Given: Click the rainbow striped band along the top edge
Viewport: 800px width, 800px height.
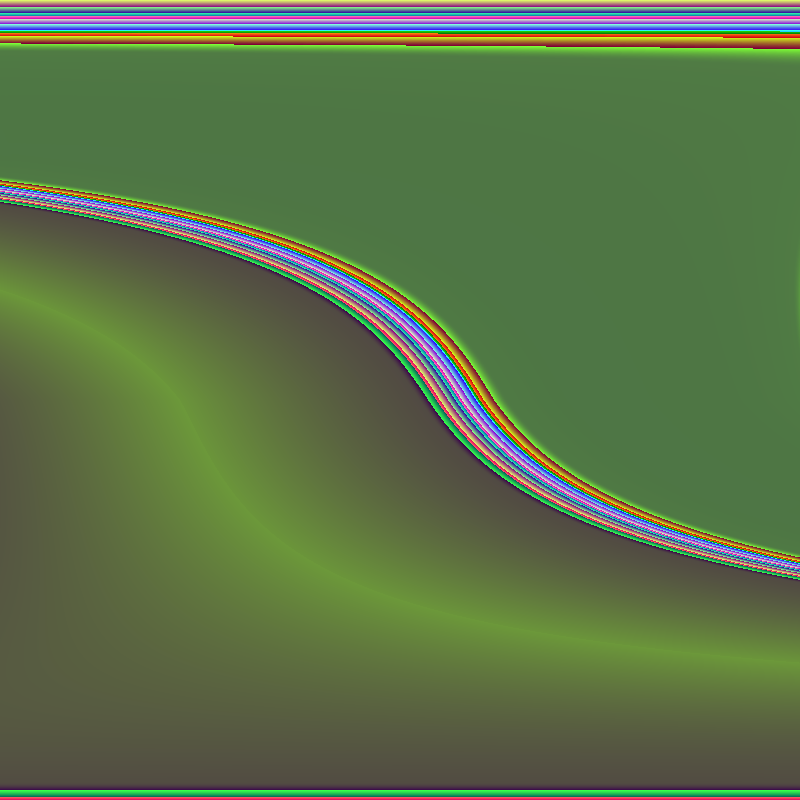Looking at the screenshot, I should coord(400,17).
